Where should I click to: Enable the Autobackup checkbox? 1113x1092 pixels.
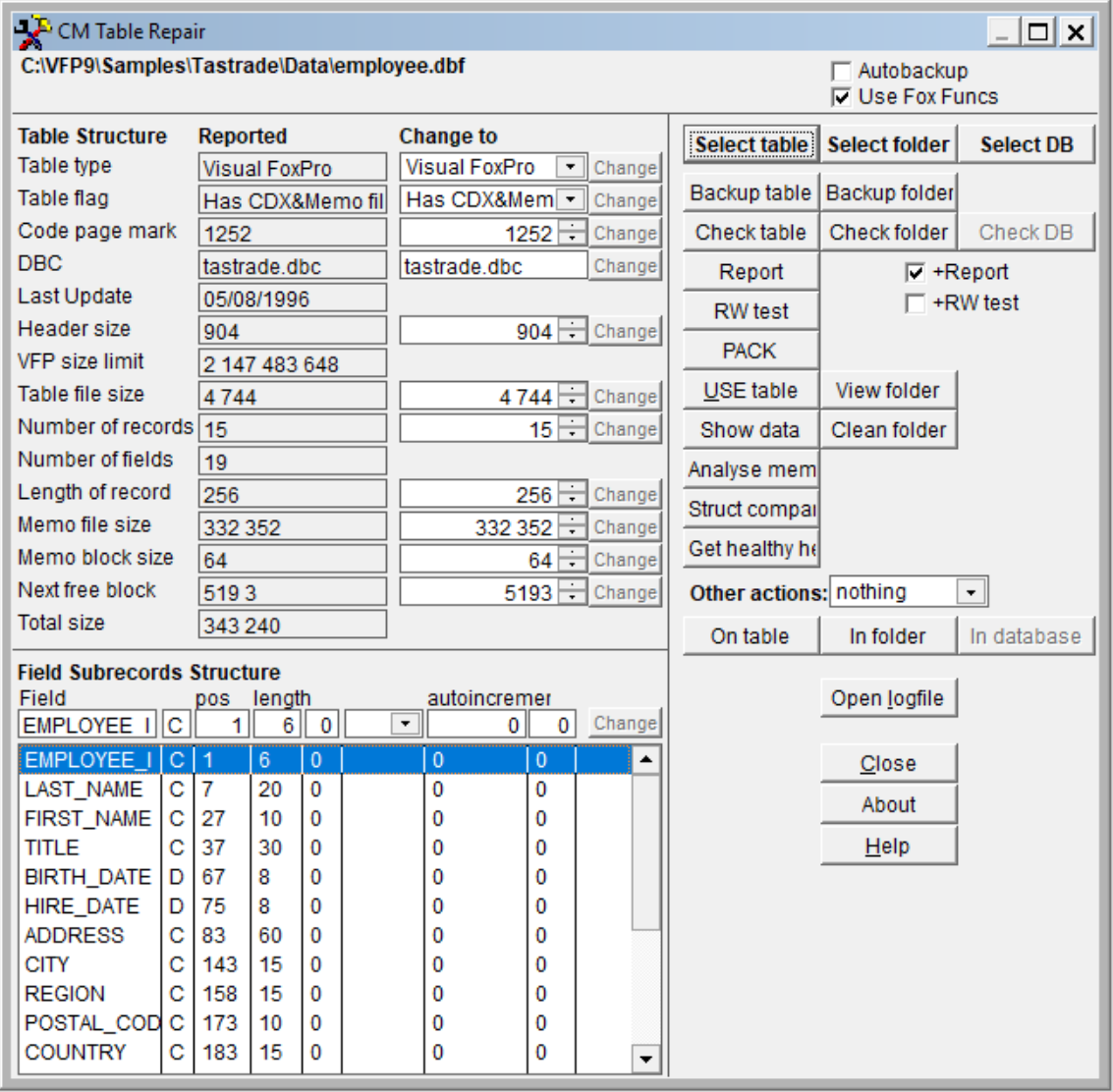(x=841, y=71)
